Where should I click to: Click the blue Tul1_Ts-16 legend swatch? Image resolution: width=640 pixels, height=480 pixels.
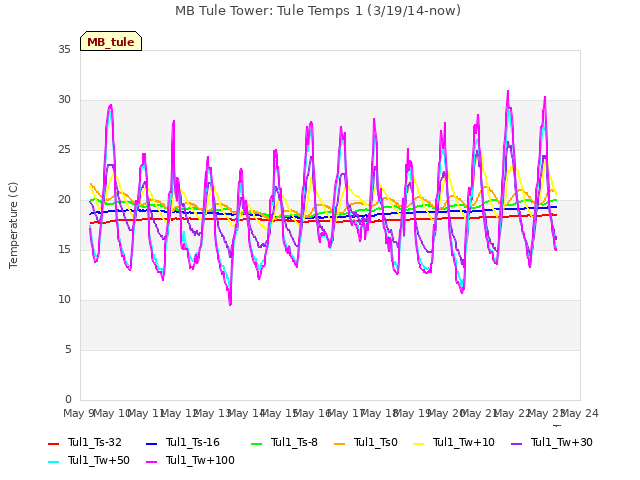coord(151,443)
